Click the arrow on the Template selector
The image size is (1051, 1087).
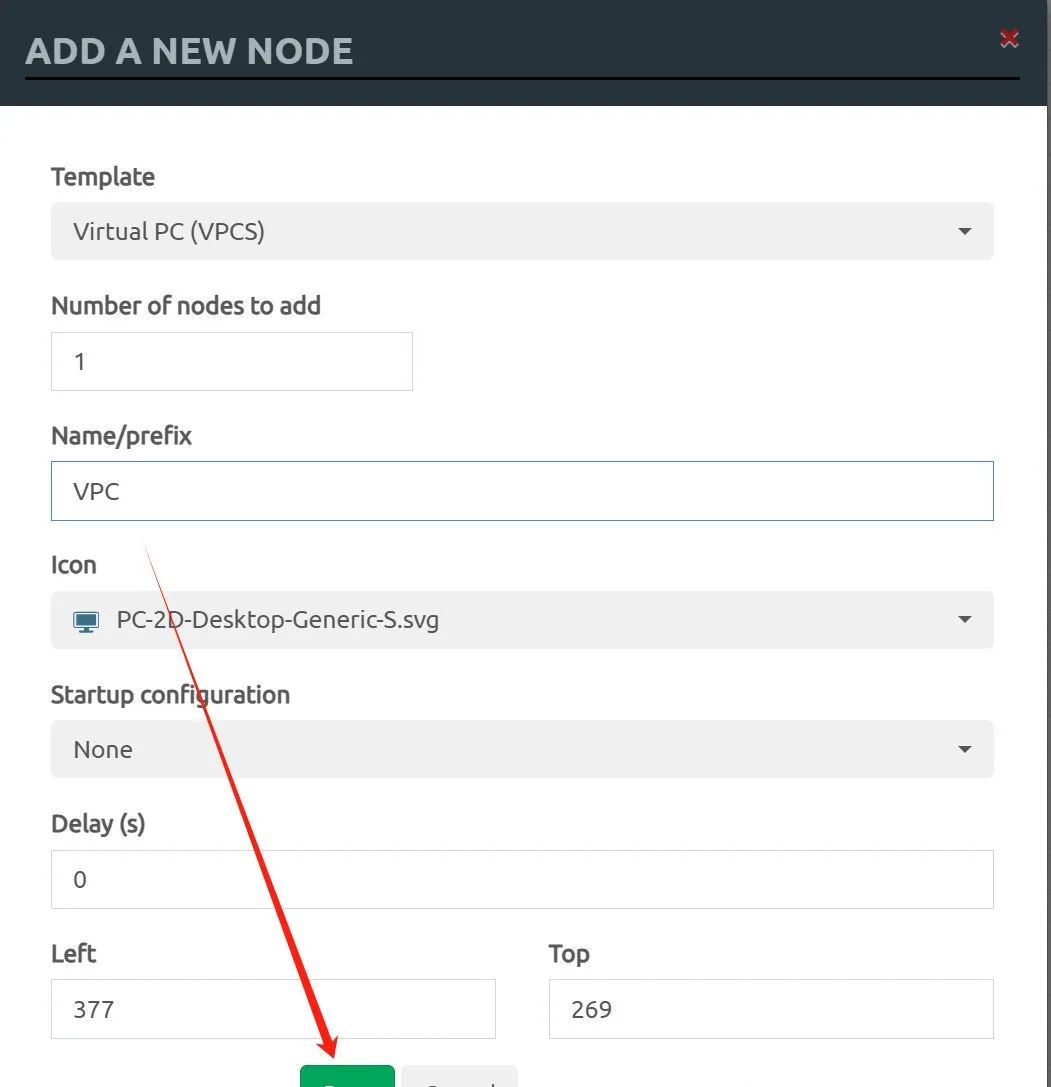click(964, 231)
